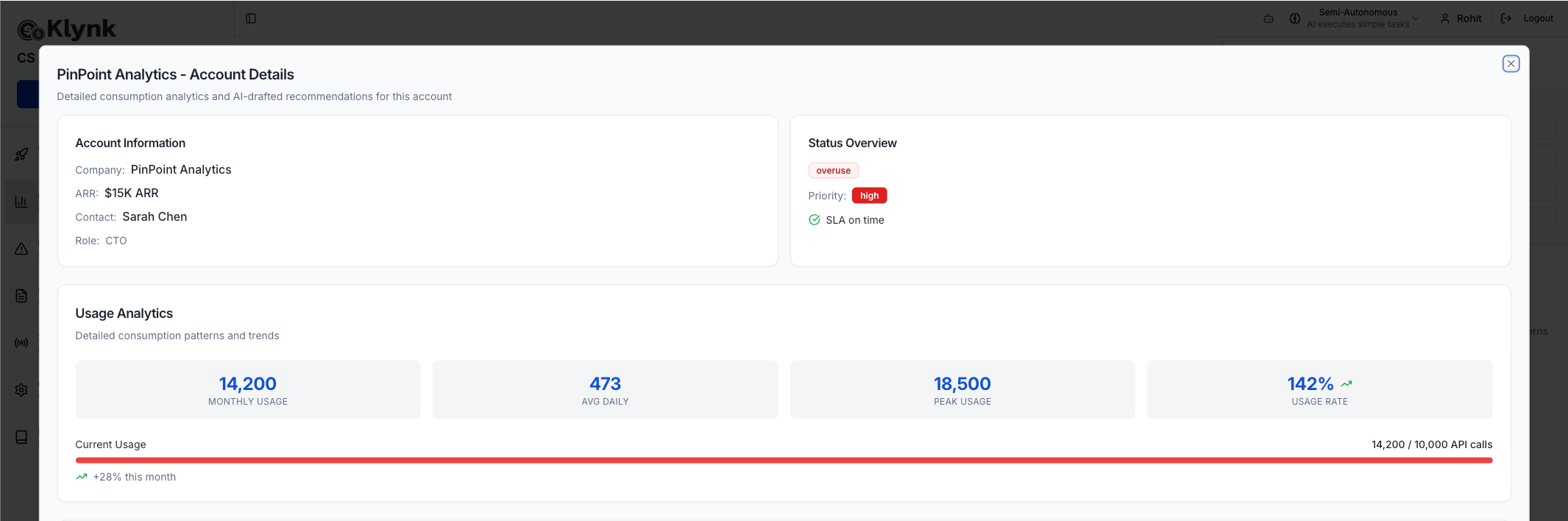The image size is (1568, 521).
Task: Click the contact name 'Sarah Chen'
Action: click(x=155, y=217)
